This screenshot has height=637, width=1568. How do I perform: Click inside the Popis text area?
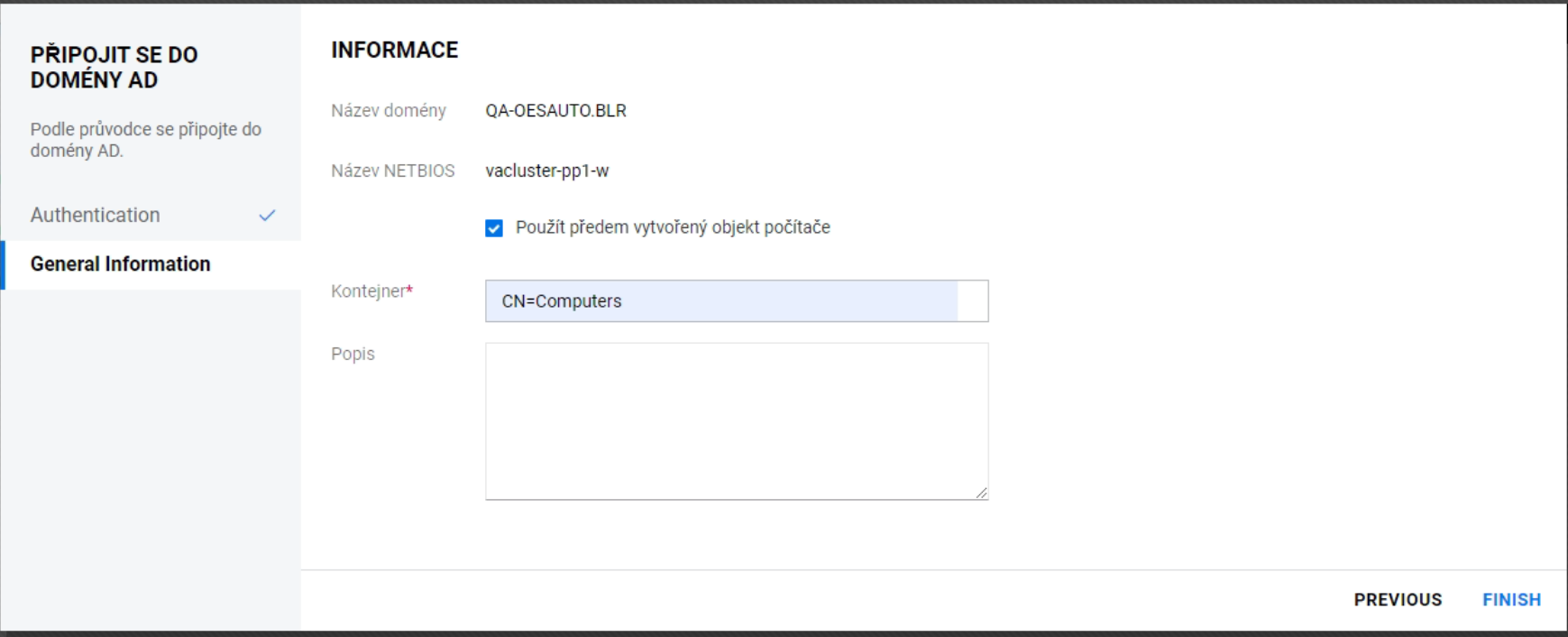pyautogui.click(x=736, y=420)
